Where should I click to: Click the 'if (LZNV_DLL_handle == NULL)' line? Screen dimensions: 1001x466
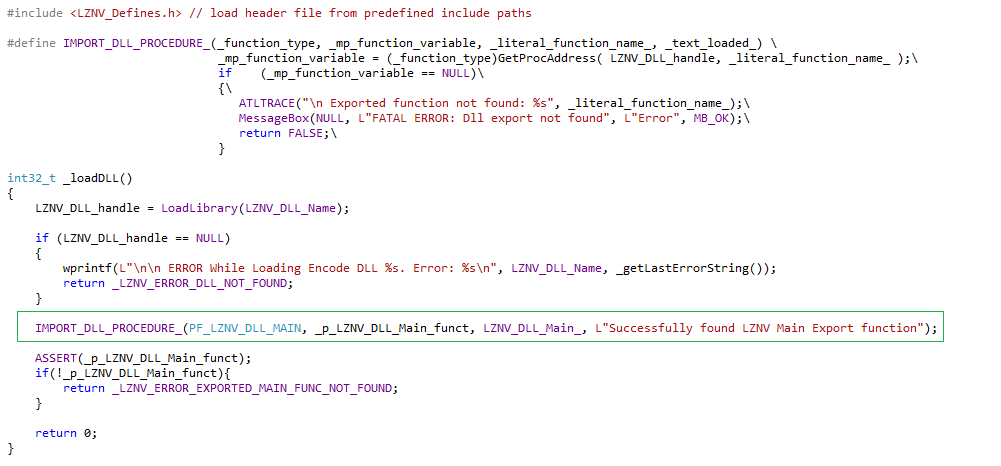point(133,238)
